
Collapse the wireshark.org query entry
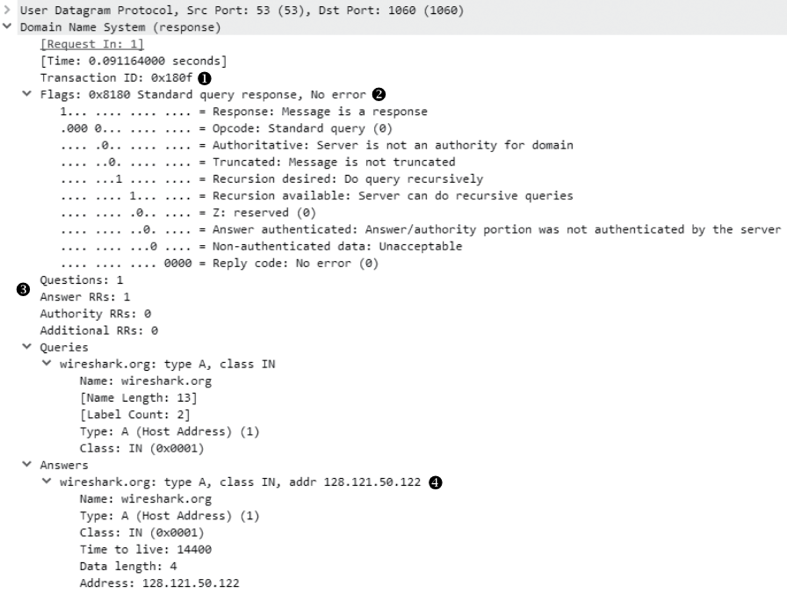(x=47, y=363)
